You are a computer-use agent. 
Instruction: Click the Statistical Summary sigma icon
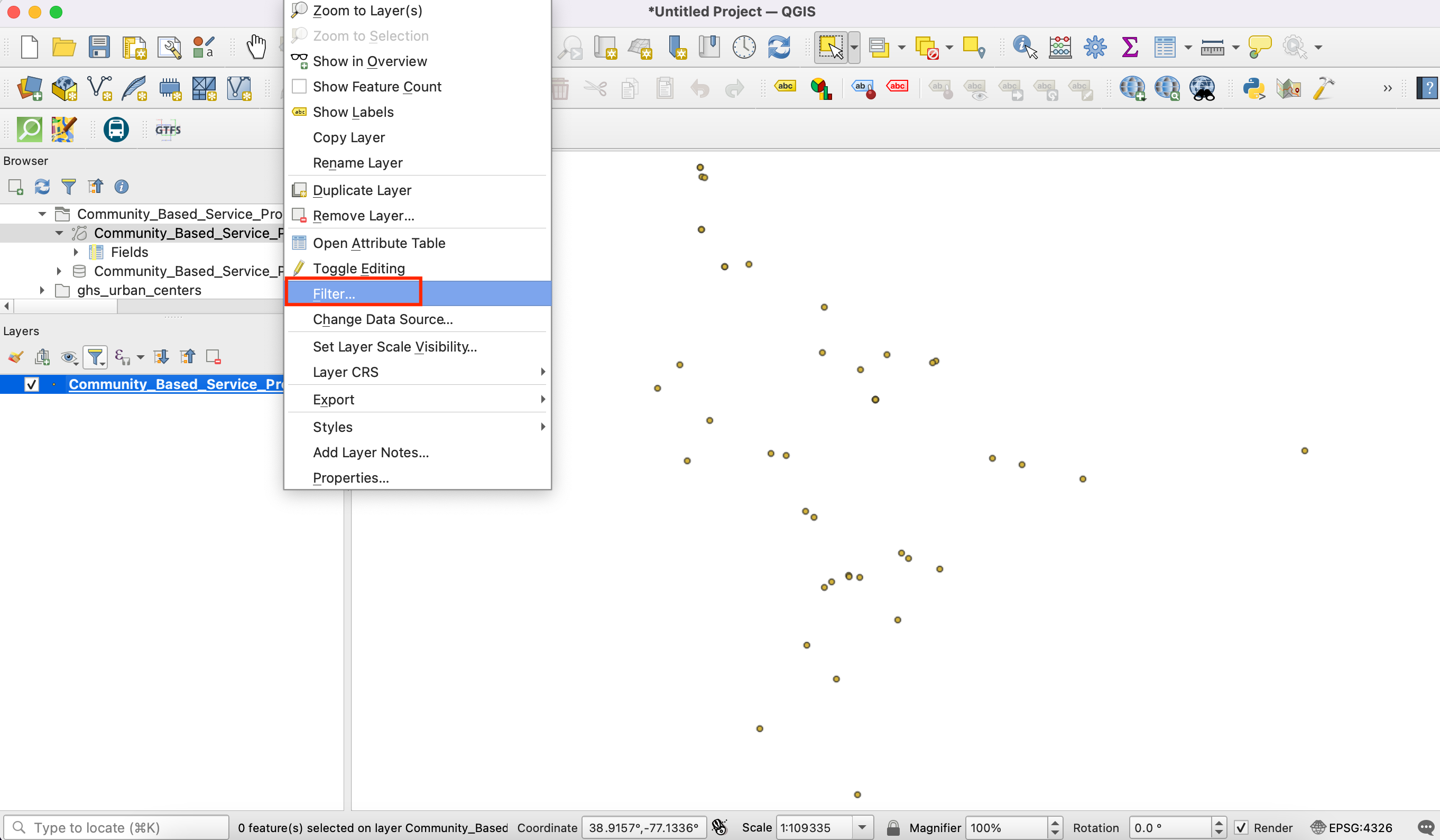1129,47
